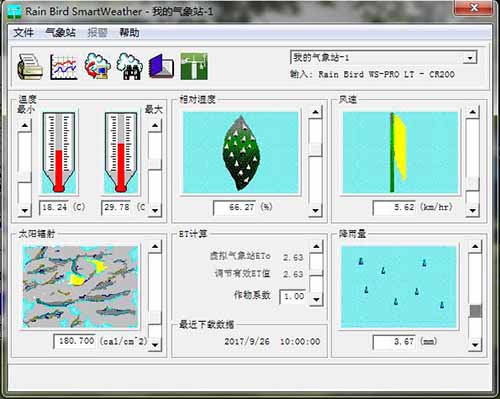Click down arrow of maximum temperature scrollbar
The image size is (500, 399).
155,210
